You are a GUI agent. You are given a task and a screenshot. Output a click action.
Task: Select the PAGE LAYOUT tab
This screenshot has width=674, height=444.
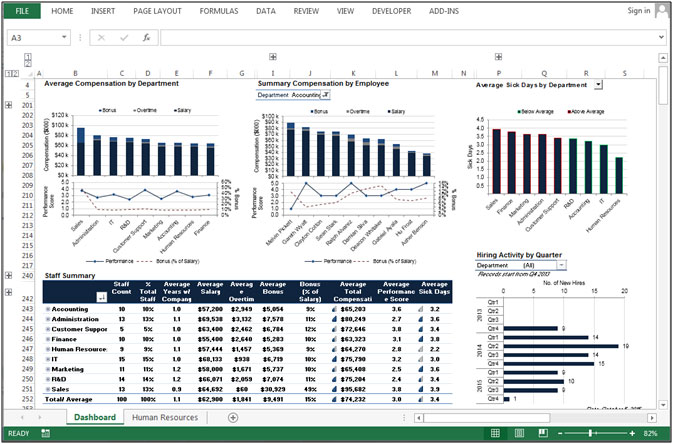(x=157, y=11)
